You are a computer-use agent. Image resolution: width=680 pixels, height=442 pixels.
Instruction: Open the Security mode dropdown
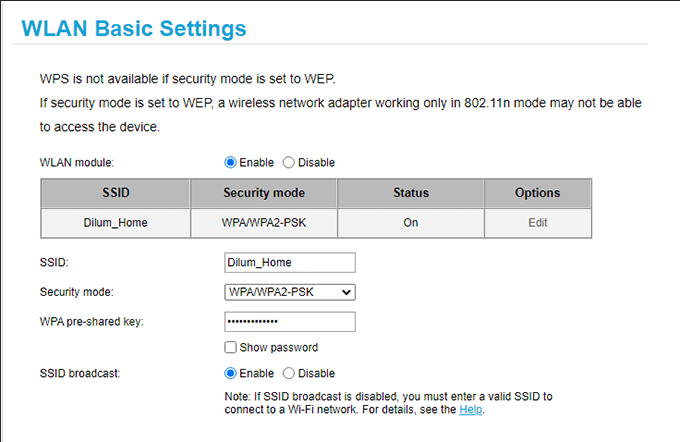(x=290, y=292)
